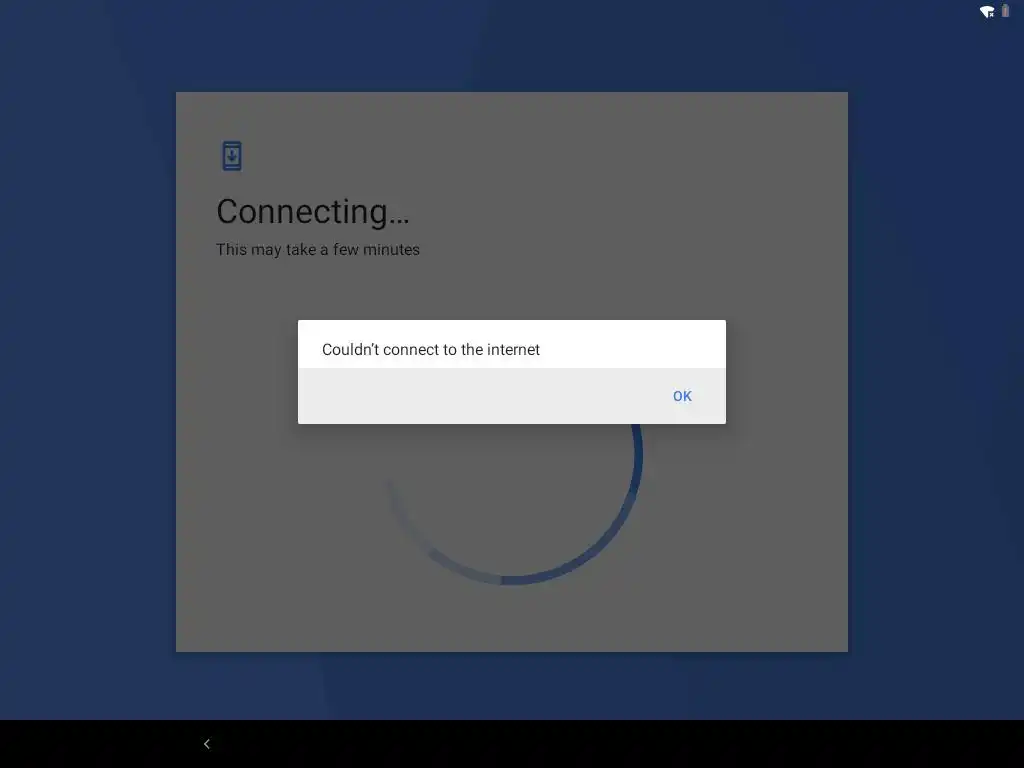This screenshot has height=768, width=1024.
Task: Click the bottom of the circular progress arc
Action: tap(511, 579)
